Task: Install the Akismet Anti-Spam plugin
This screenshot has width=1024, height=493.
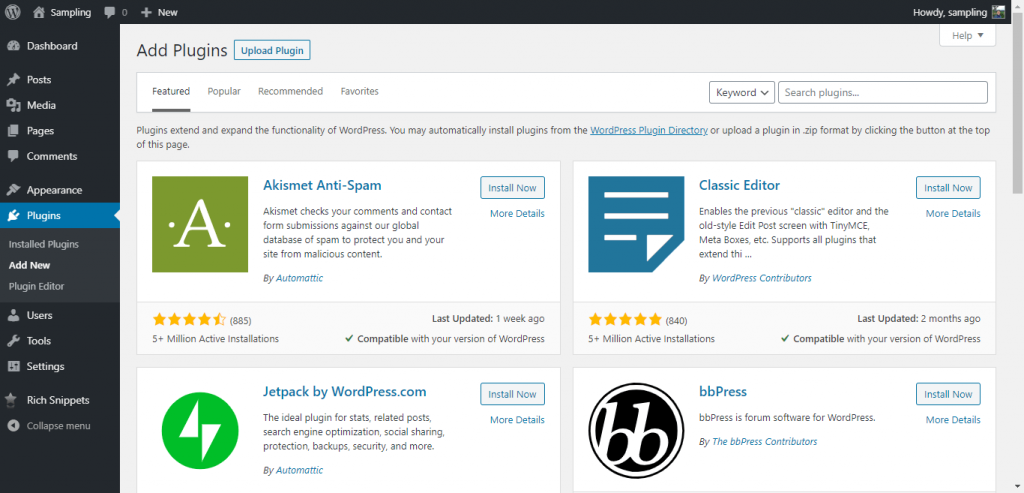Action: (512, 188)
